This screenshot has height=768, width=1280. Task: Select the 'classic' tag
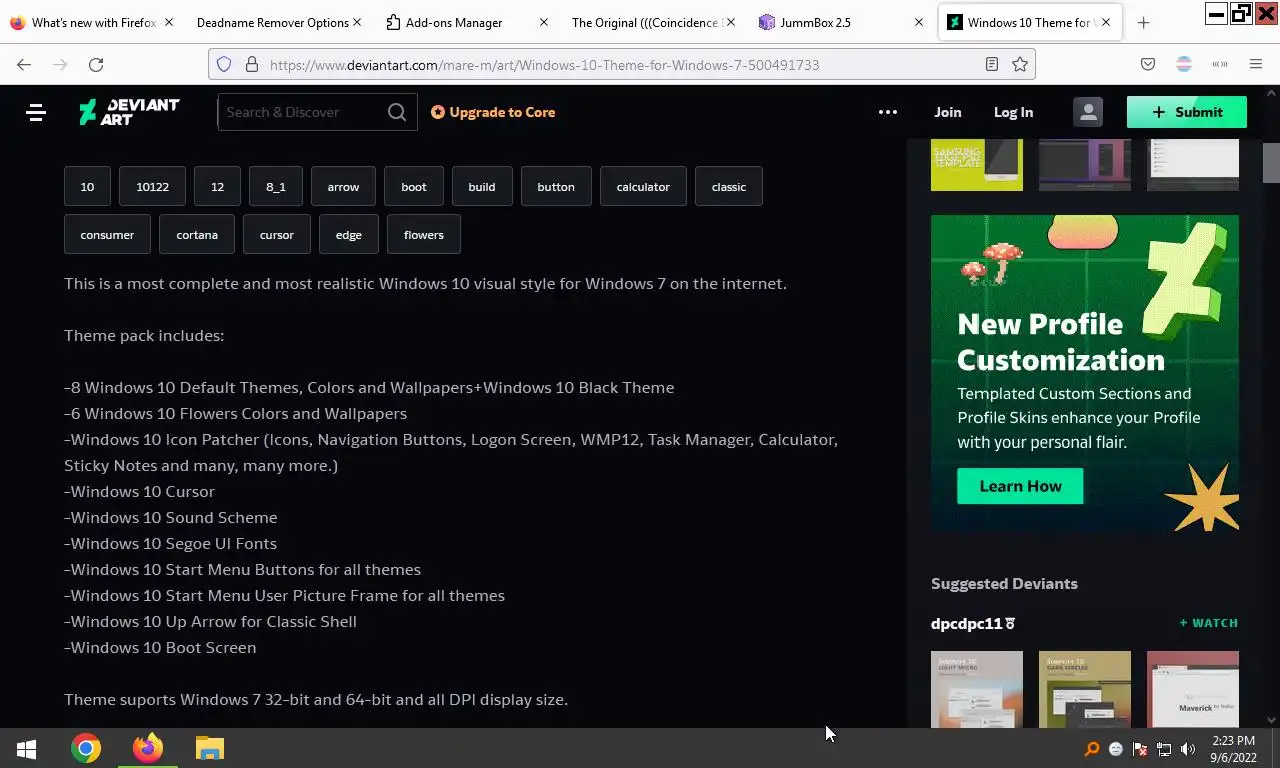click(729, 187)
